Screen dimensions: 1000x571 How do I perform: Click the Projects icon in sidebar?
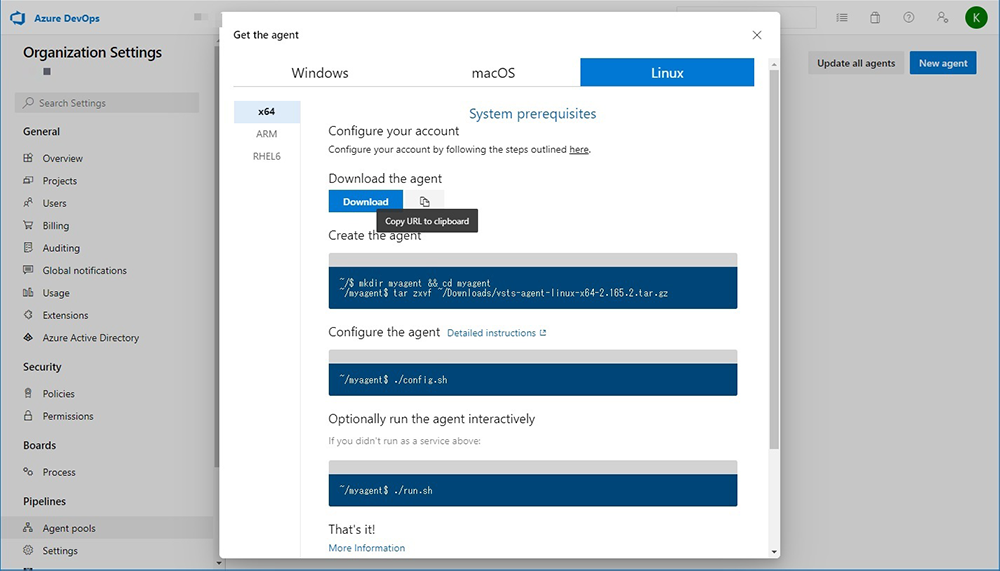pyautogui.click(x=28, y=180)
